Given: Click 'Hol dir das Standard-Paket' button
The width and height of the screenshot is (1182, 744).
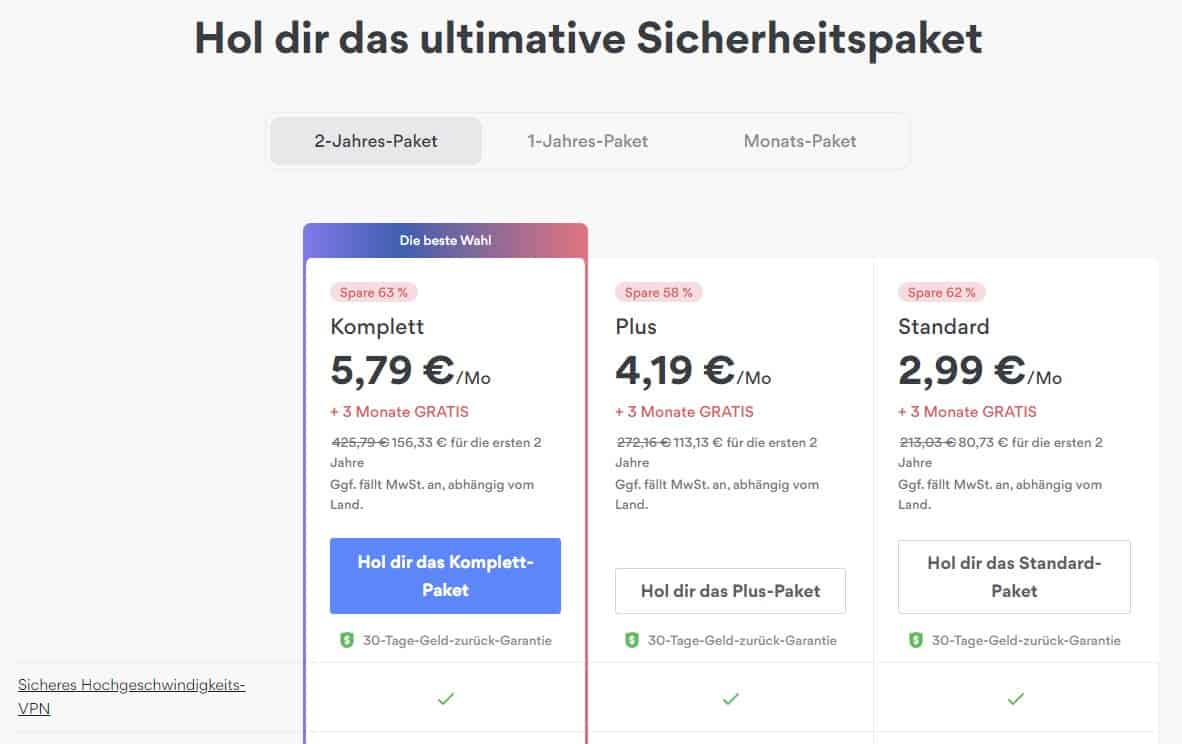Looking at the screenshot, I should (1014, 577).
